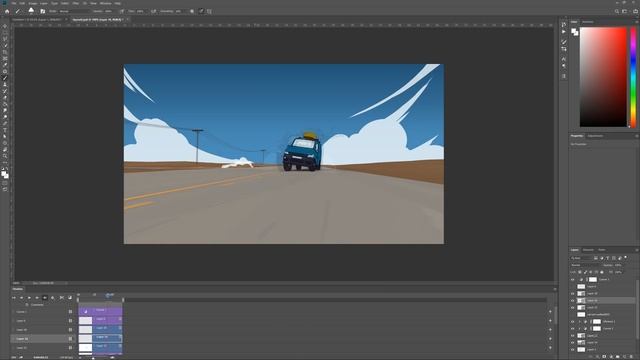Select the Clone Stamp tool

[5, 84]
